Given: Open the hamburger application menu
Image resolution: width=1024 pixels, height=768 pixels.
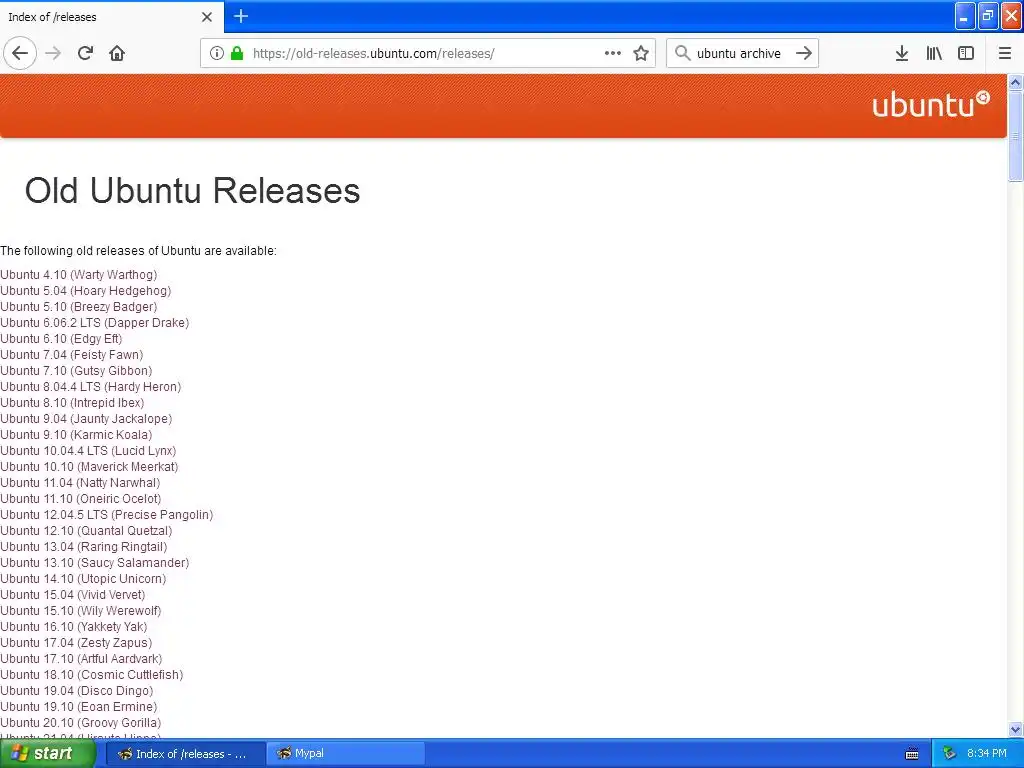Looking at the screenshot, I should (x=1005, y=53).
